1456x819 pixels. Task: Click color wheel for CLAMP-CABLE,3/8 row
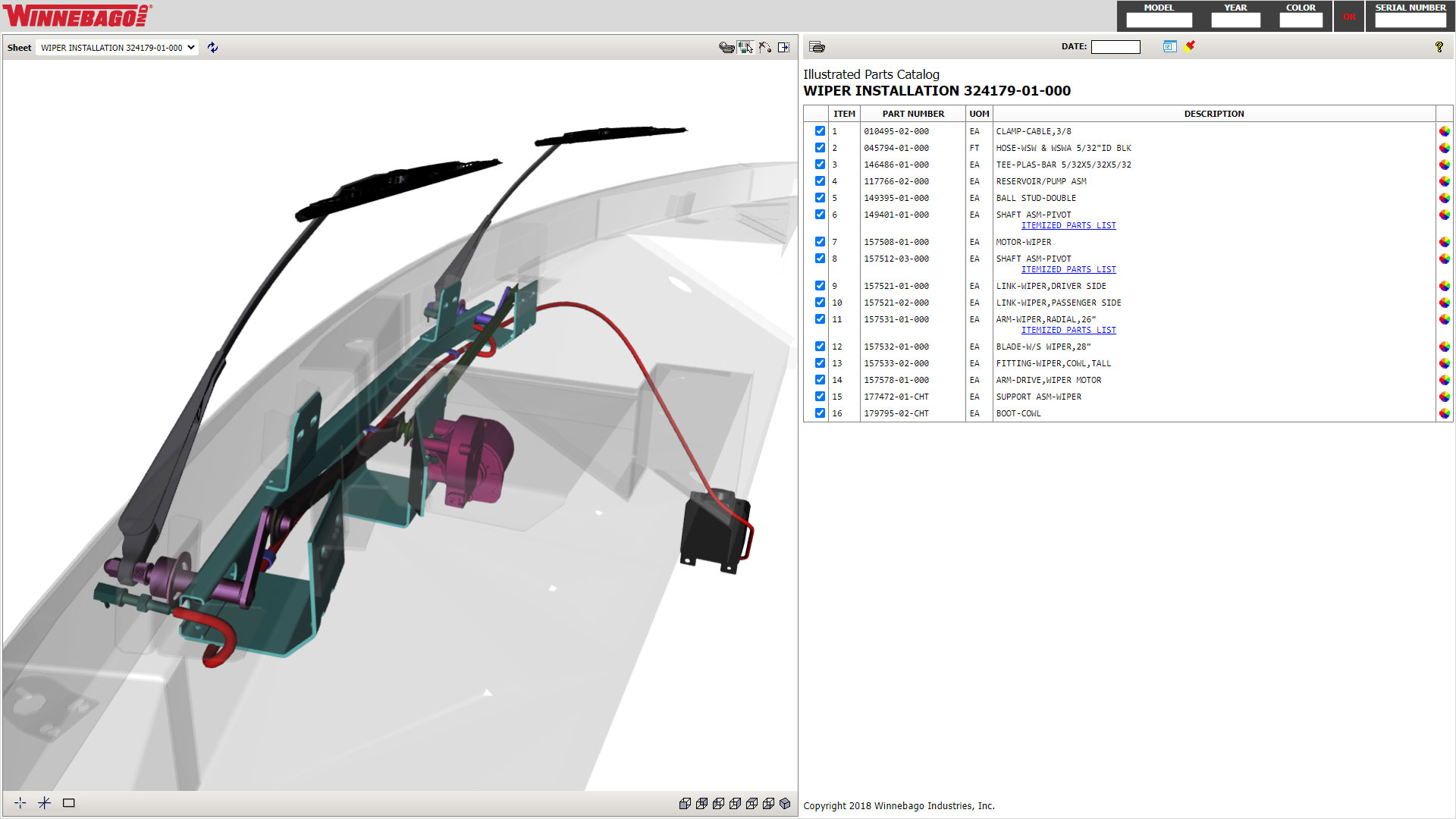point(1444,131)
